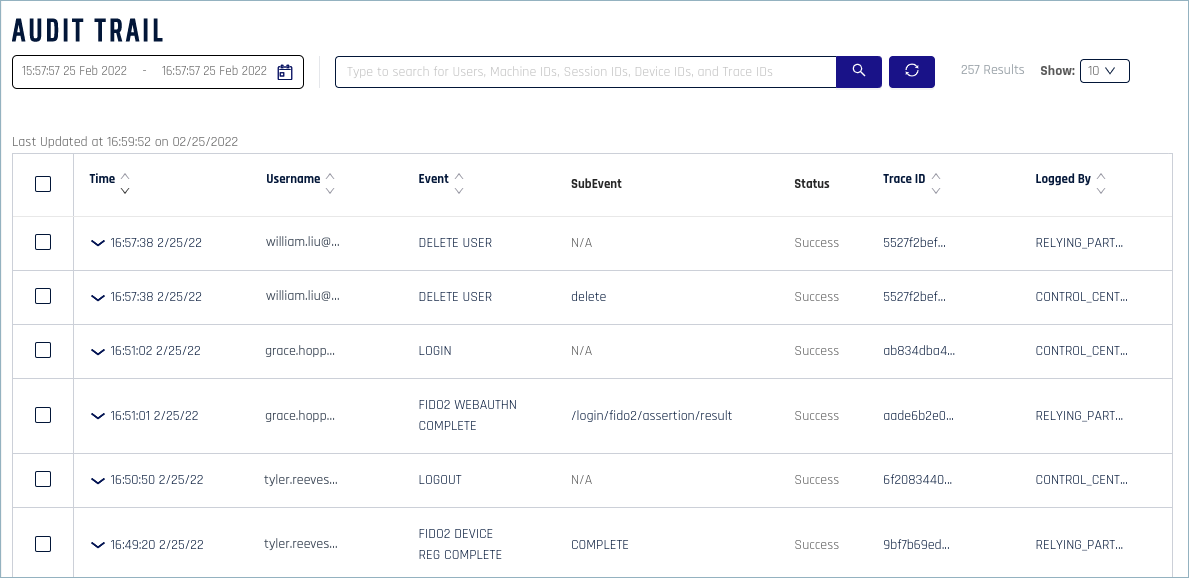The height and width of the screenshot is (578, 1189).
Task: Sort by Username column arrows
Action: 330,184
